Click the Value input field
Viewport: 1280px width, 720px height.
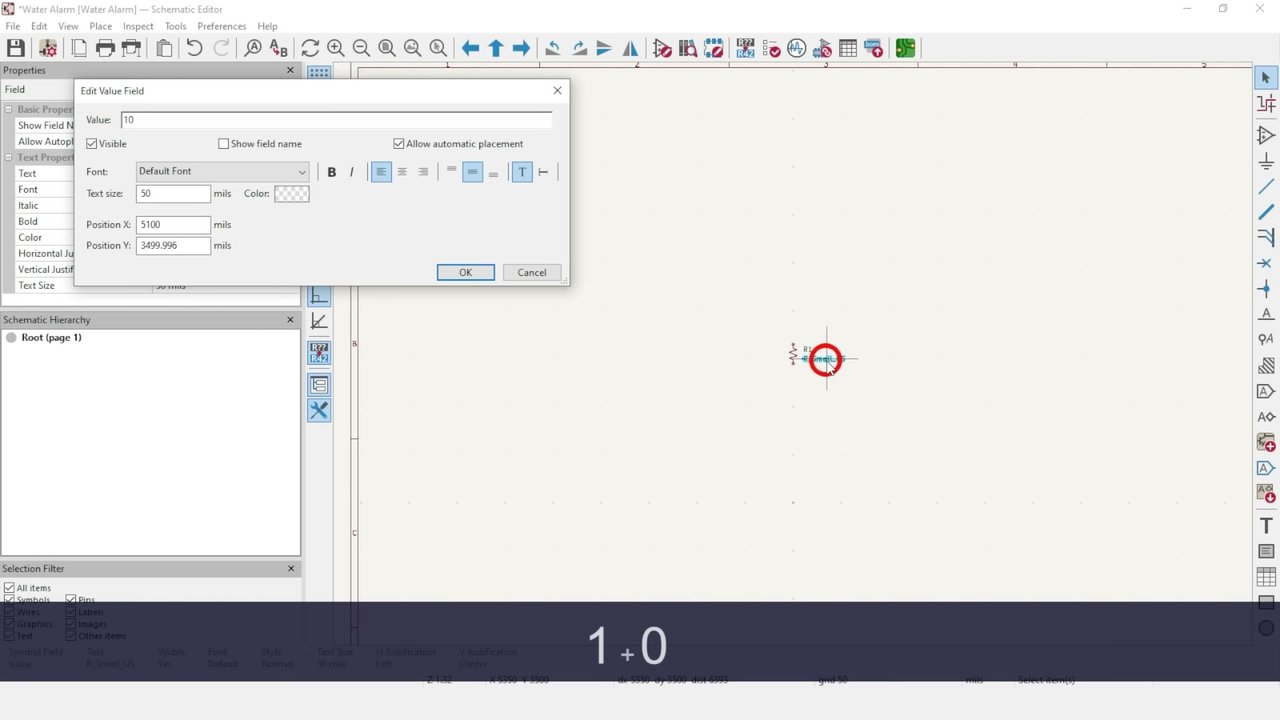336,120
